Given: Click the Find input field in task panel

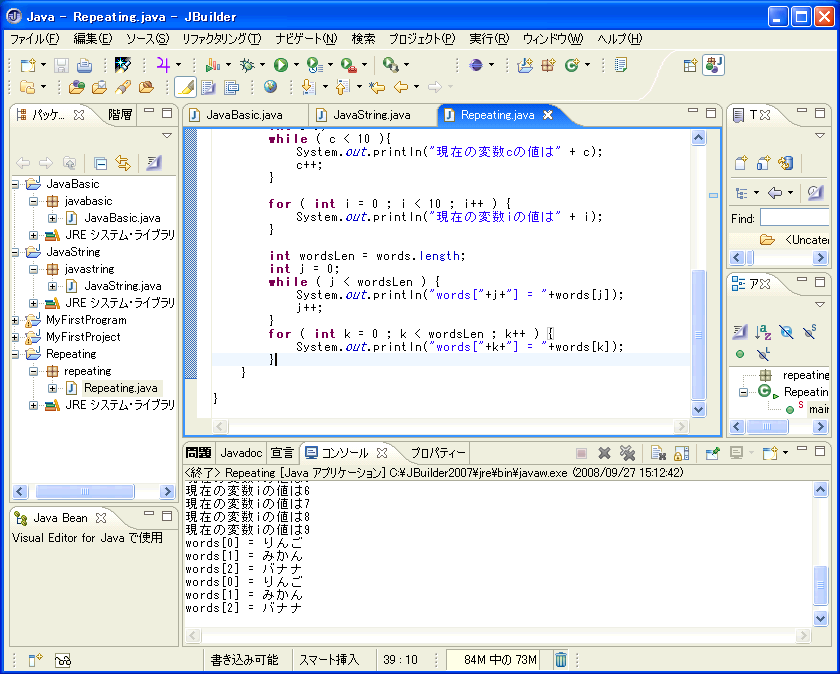Looking at the screenshot, I should (794, 218).
